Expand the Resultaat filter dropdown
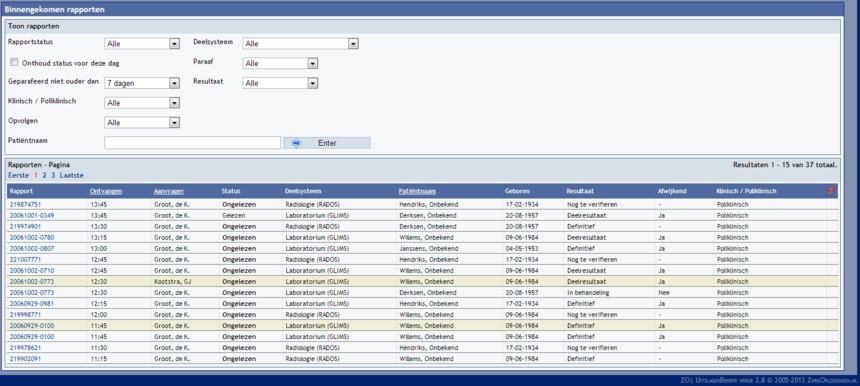860x386 pixels. click(280, 83)
